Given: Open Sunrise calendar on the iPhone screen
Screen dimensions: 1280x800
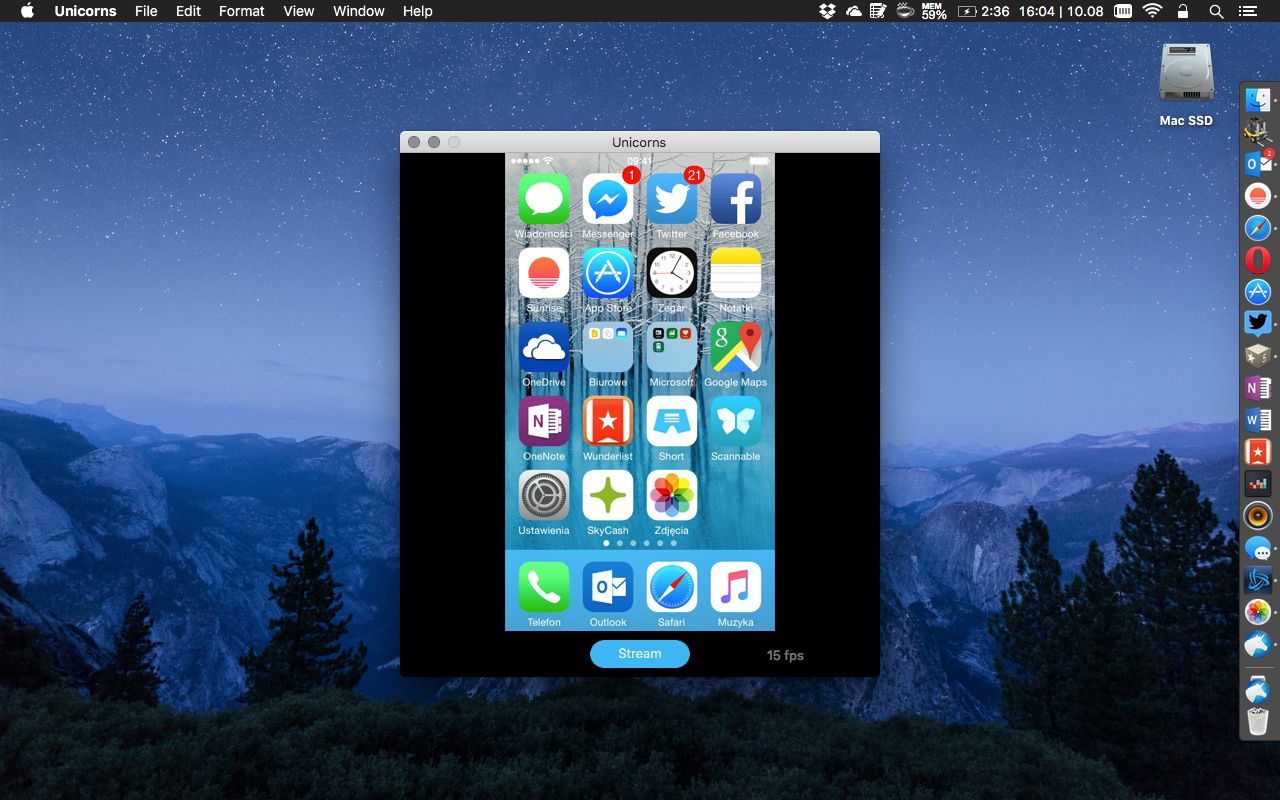Looking at the screenshot, I should [544, 273].
